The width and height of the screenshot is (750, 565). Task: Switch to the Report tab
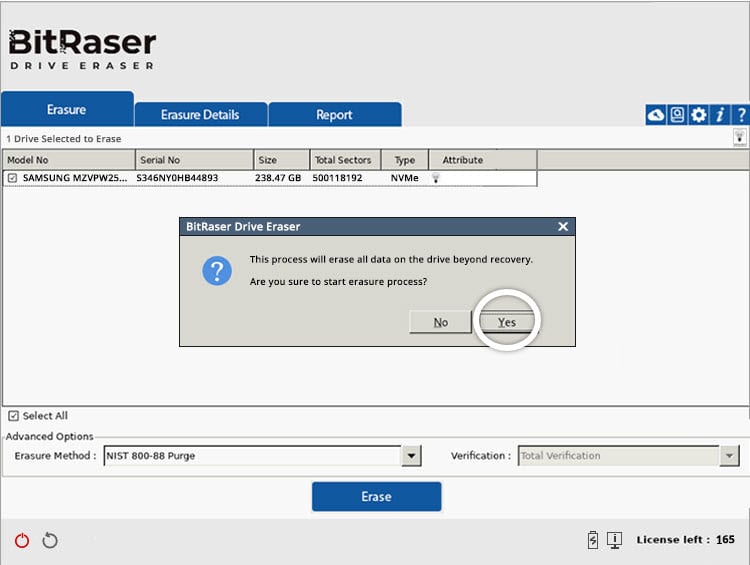click(334, 114)
